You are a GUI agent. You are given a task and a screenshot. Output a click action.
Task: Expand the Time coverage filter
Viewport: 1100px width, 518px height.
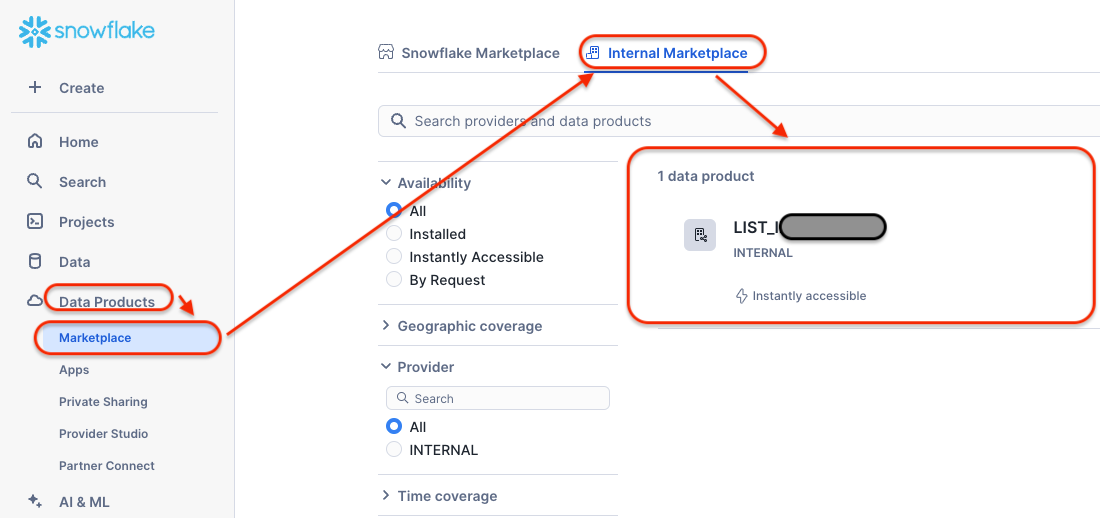click(x=385, y=496)
